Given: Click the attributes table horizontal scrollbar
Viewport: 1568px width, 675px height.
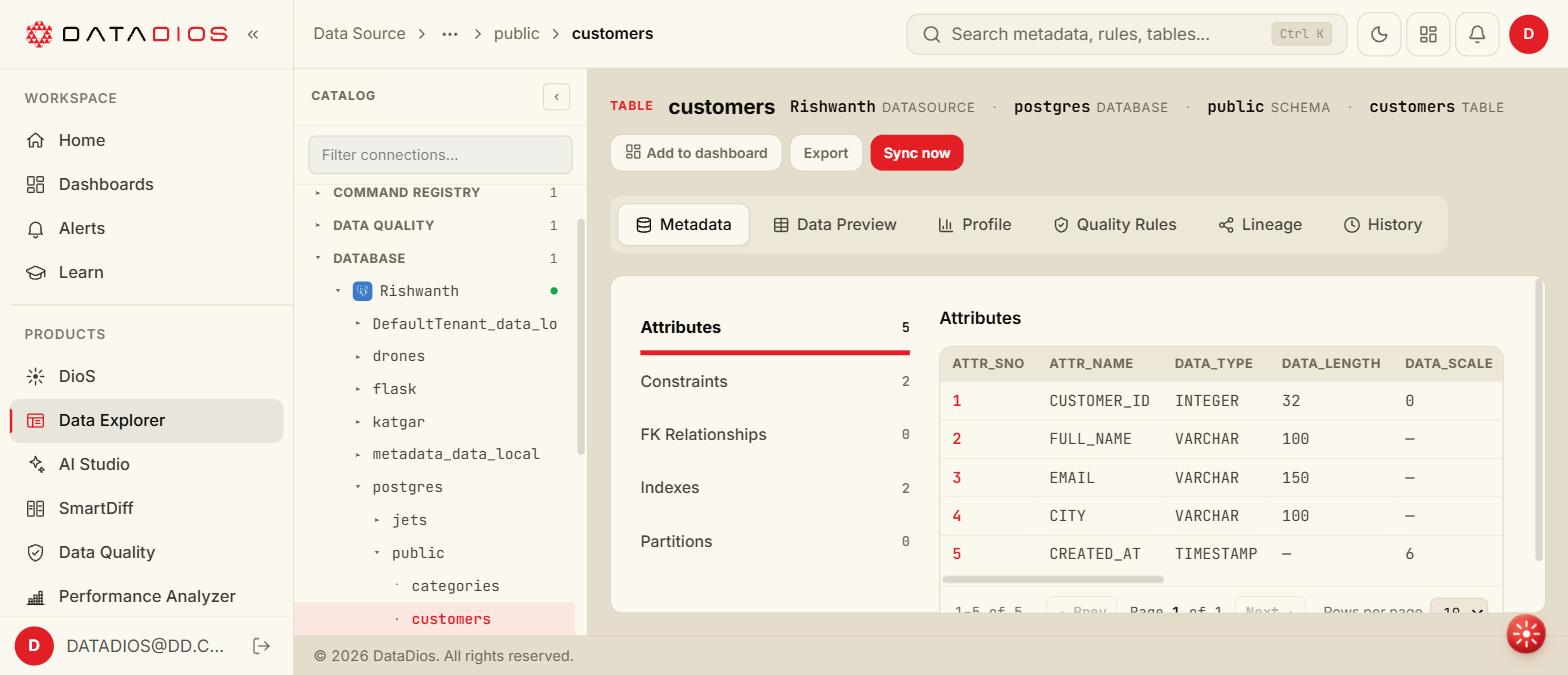Looking at the screenshot, I should 1053,579.
